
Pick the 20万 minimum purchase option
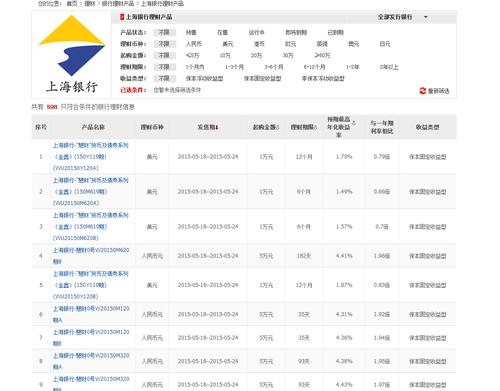click(256, 55)
